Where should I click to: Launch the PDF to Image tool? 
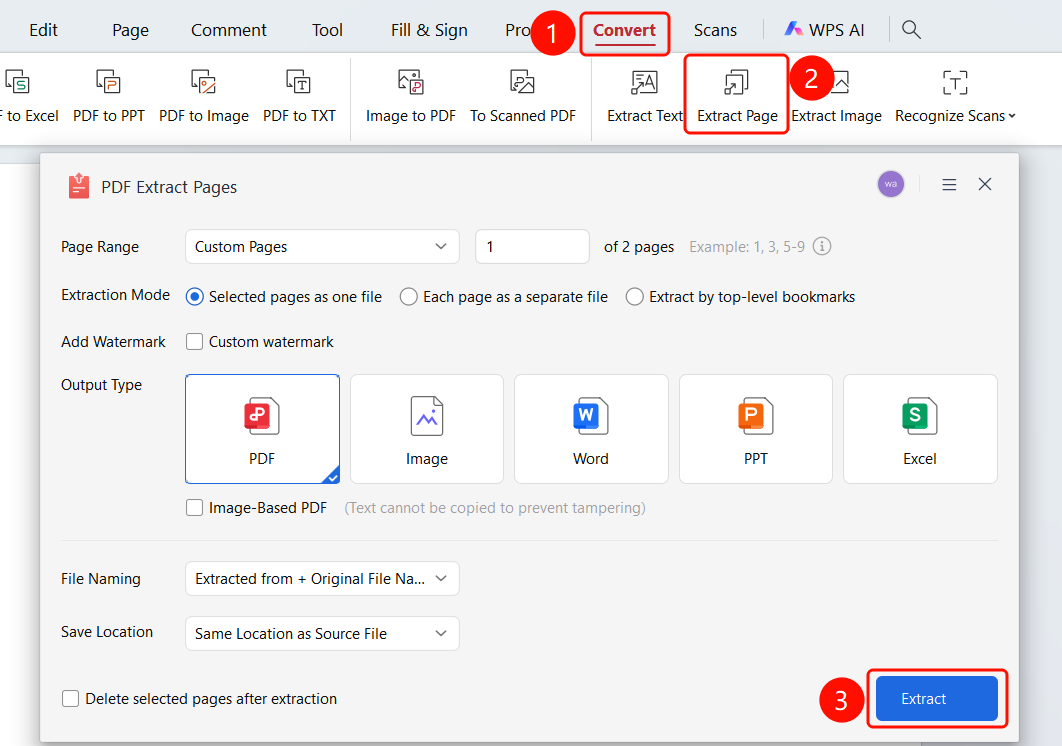click(x=204, y=96)
